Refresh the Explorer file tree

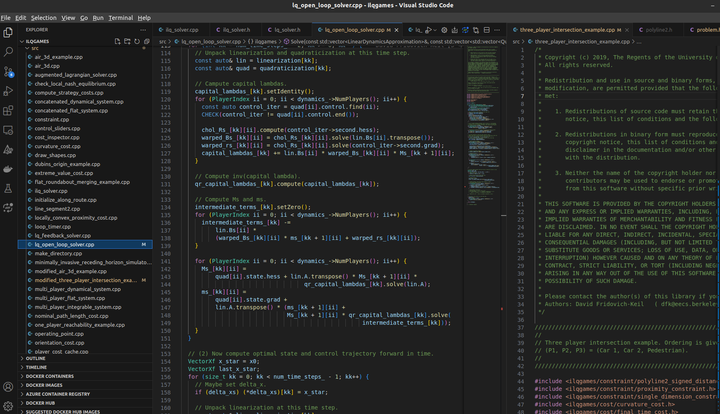coord(138,39)
